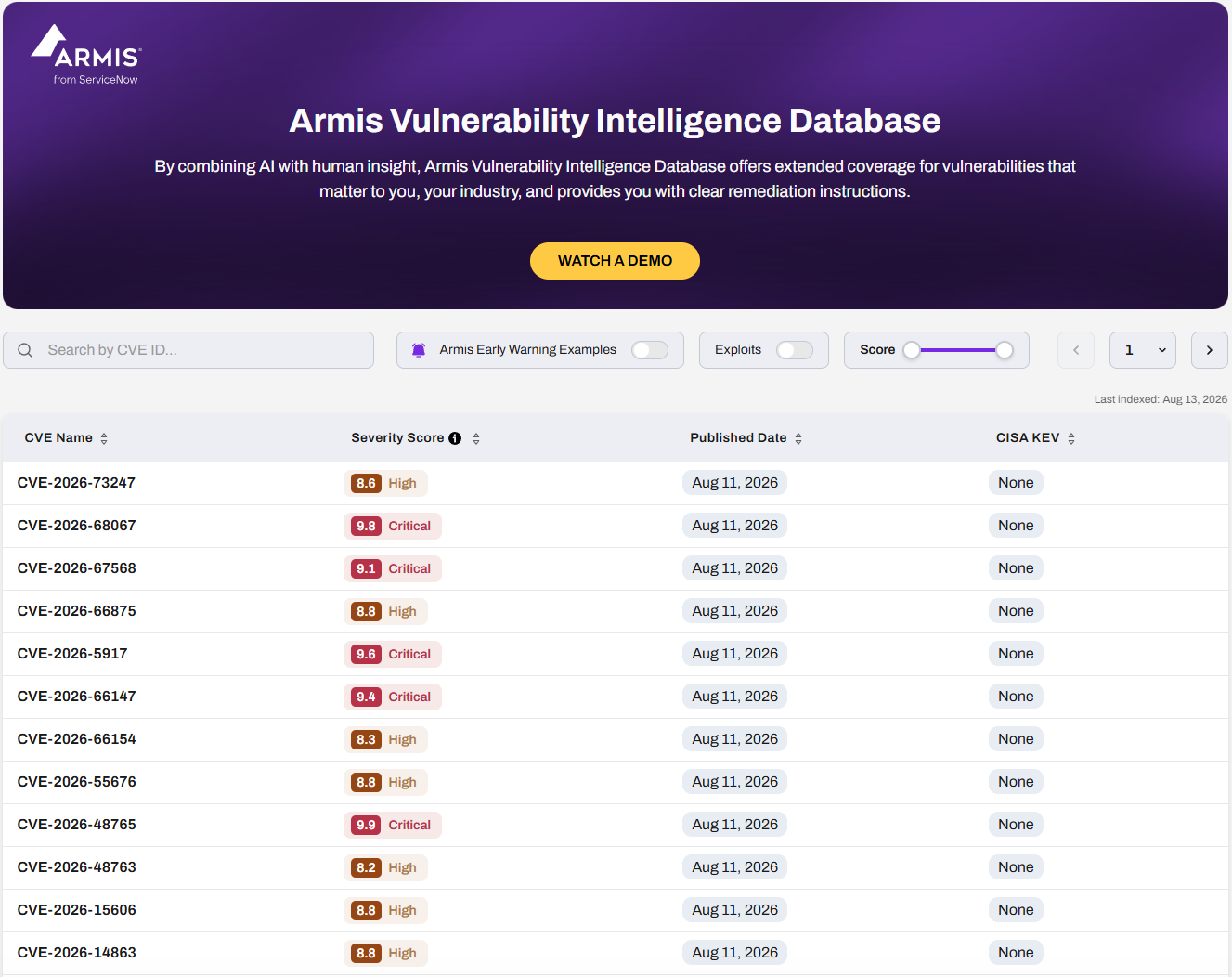Open CVE-2026-5917 entry
Image resolution: width=1232 pixels, height=977 pixels.
[72, 654]
